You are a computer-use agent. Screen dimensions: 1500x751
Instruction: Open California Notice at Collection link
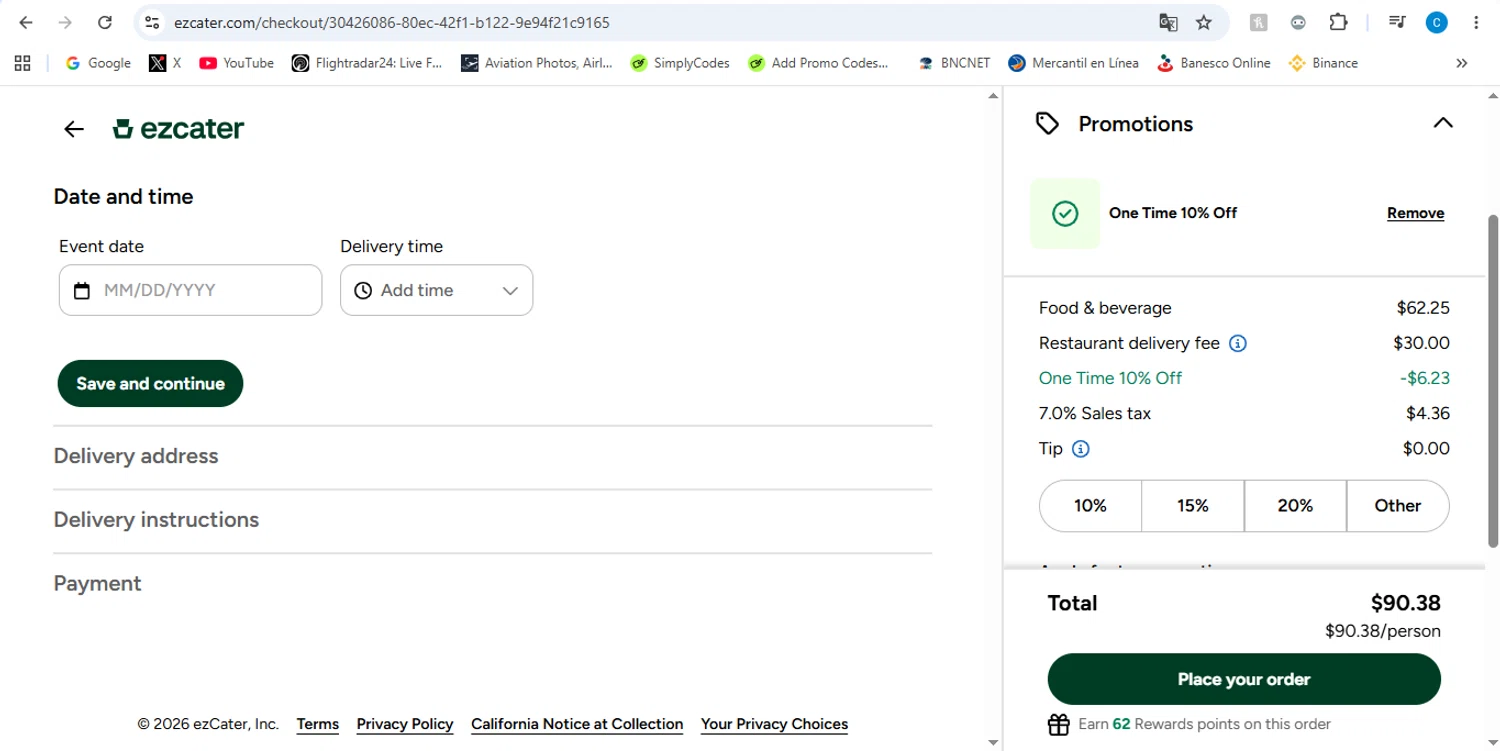click(x=577, y=724)
